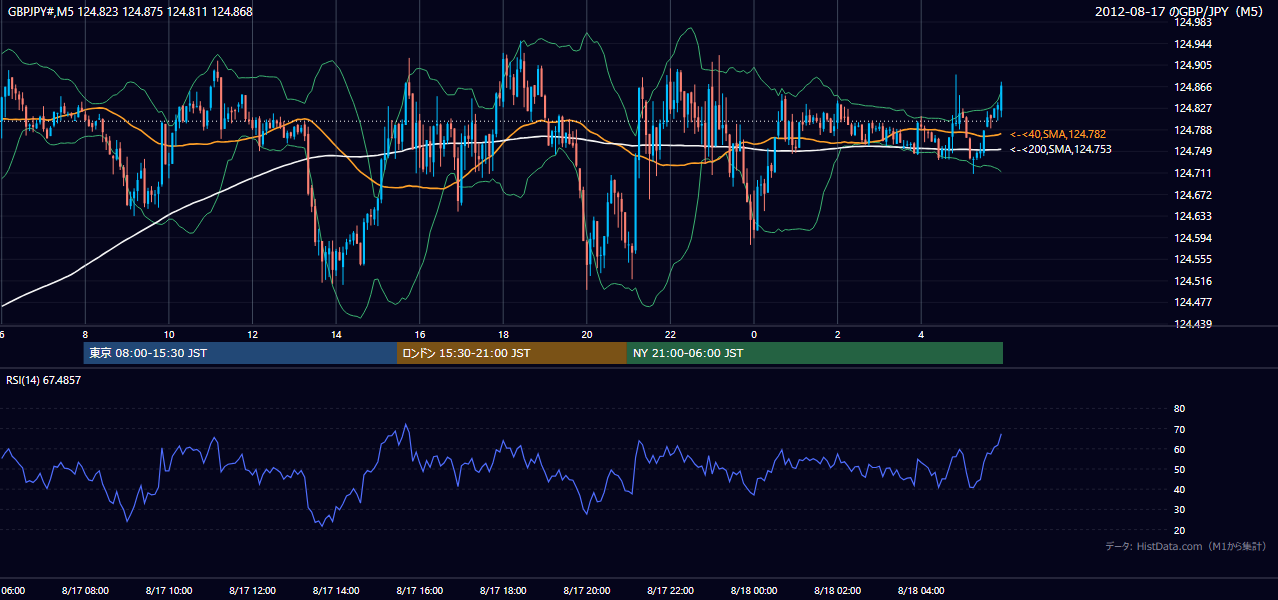
Task: Click hour tick 20 under price chart
Action: coord(587,334)
